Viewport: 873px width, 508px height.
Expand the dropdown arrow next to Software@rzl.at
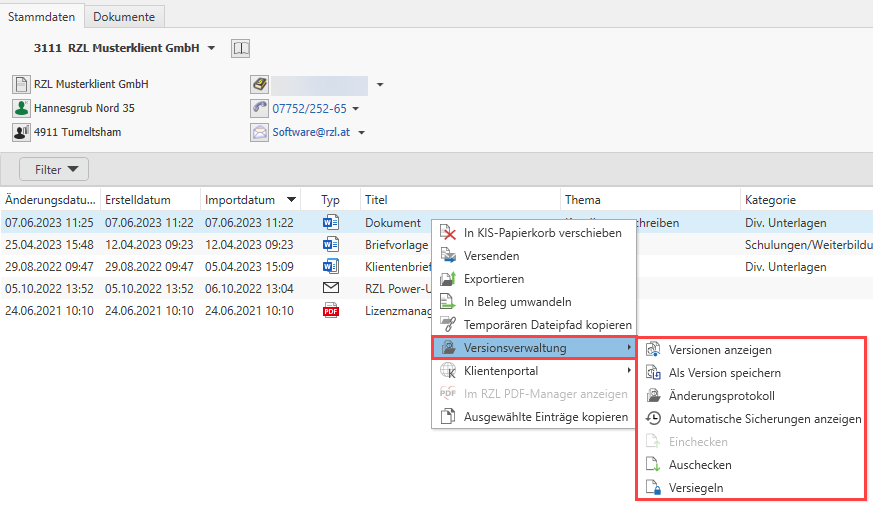point(361,133)
